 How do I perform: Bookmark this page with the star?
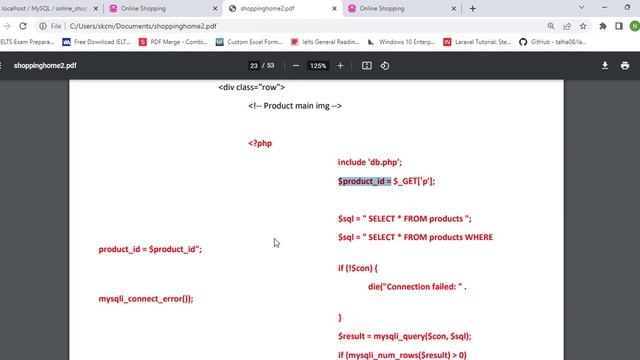tap(583, 26)
